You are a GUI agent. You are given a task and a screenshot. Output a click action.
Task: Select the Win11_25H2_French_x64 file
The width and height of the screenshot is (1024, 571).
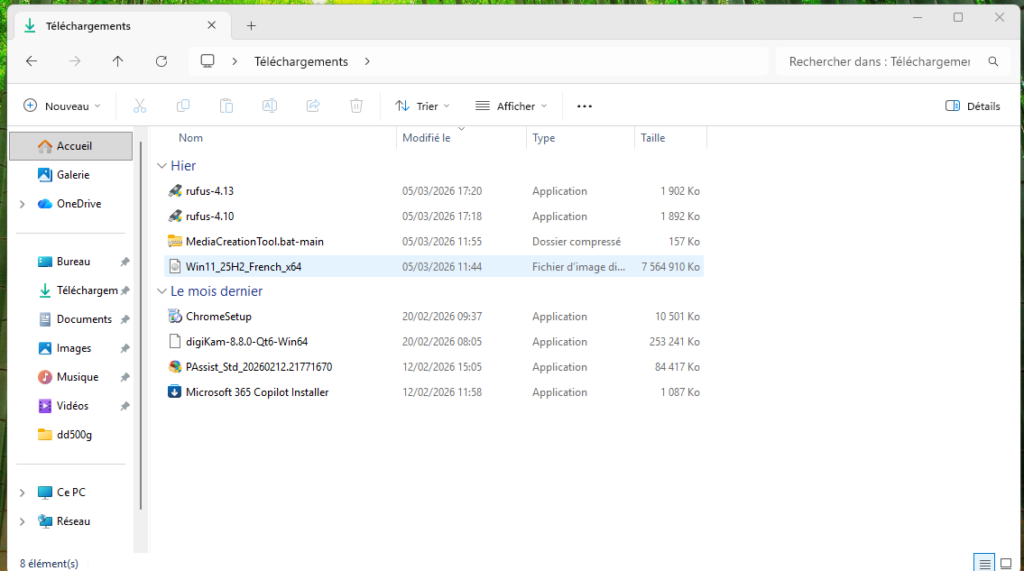click(x=243, y=266)
